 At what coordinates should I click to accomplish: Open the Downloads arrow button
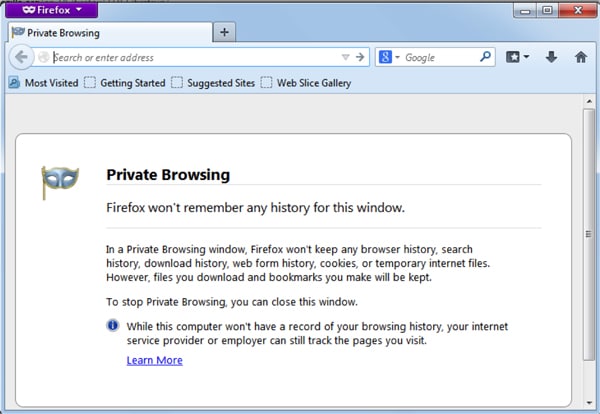[551, 57]
